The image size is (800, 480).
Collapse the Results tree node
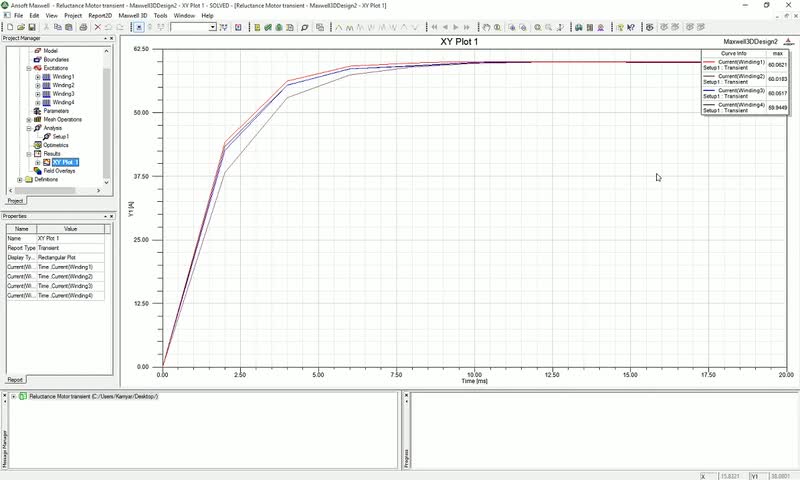[29, 154]
